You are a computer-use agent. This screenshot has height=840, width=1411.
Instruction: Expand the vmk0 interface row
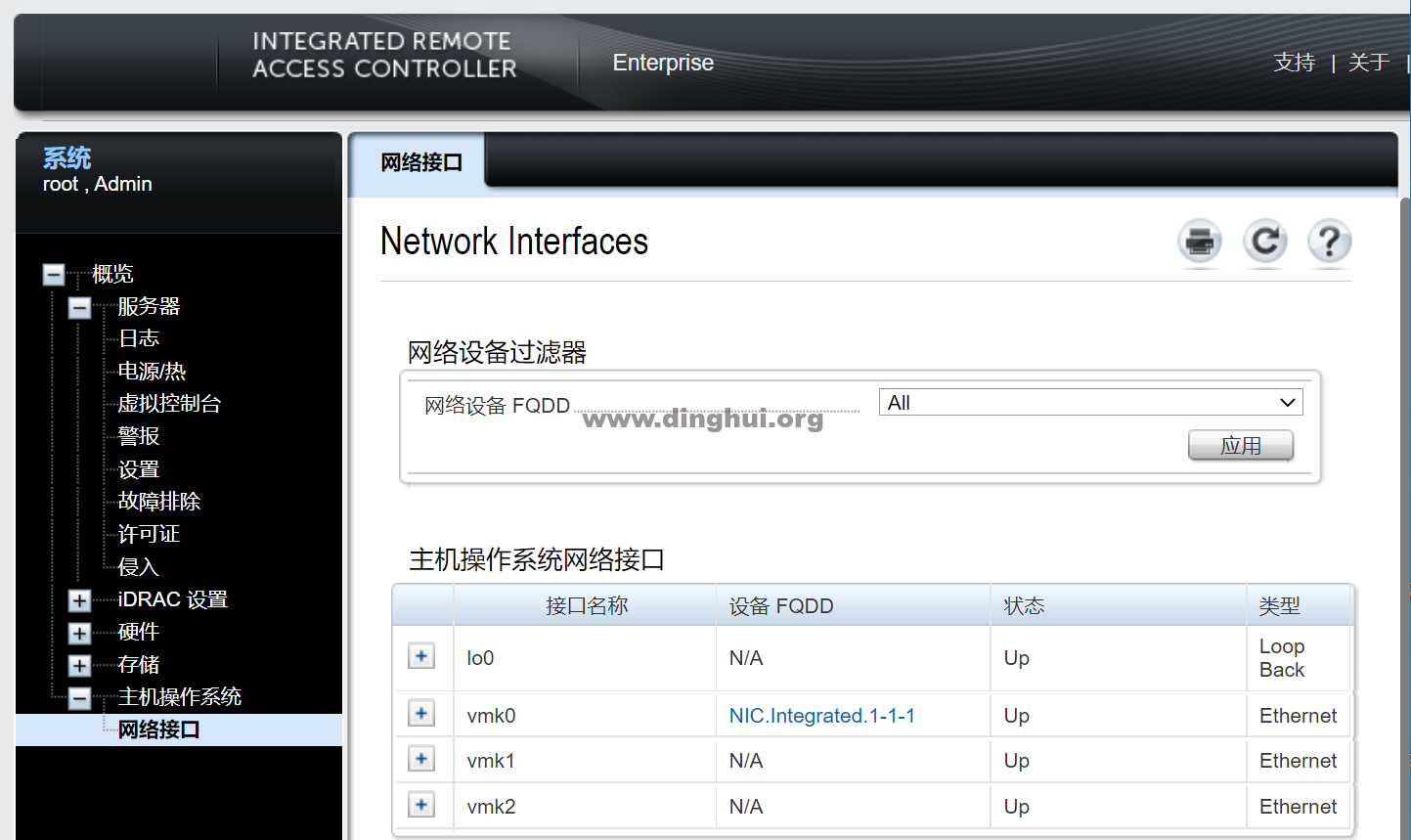coord(421,714)
